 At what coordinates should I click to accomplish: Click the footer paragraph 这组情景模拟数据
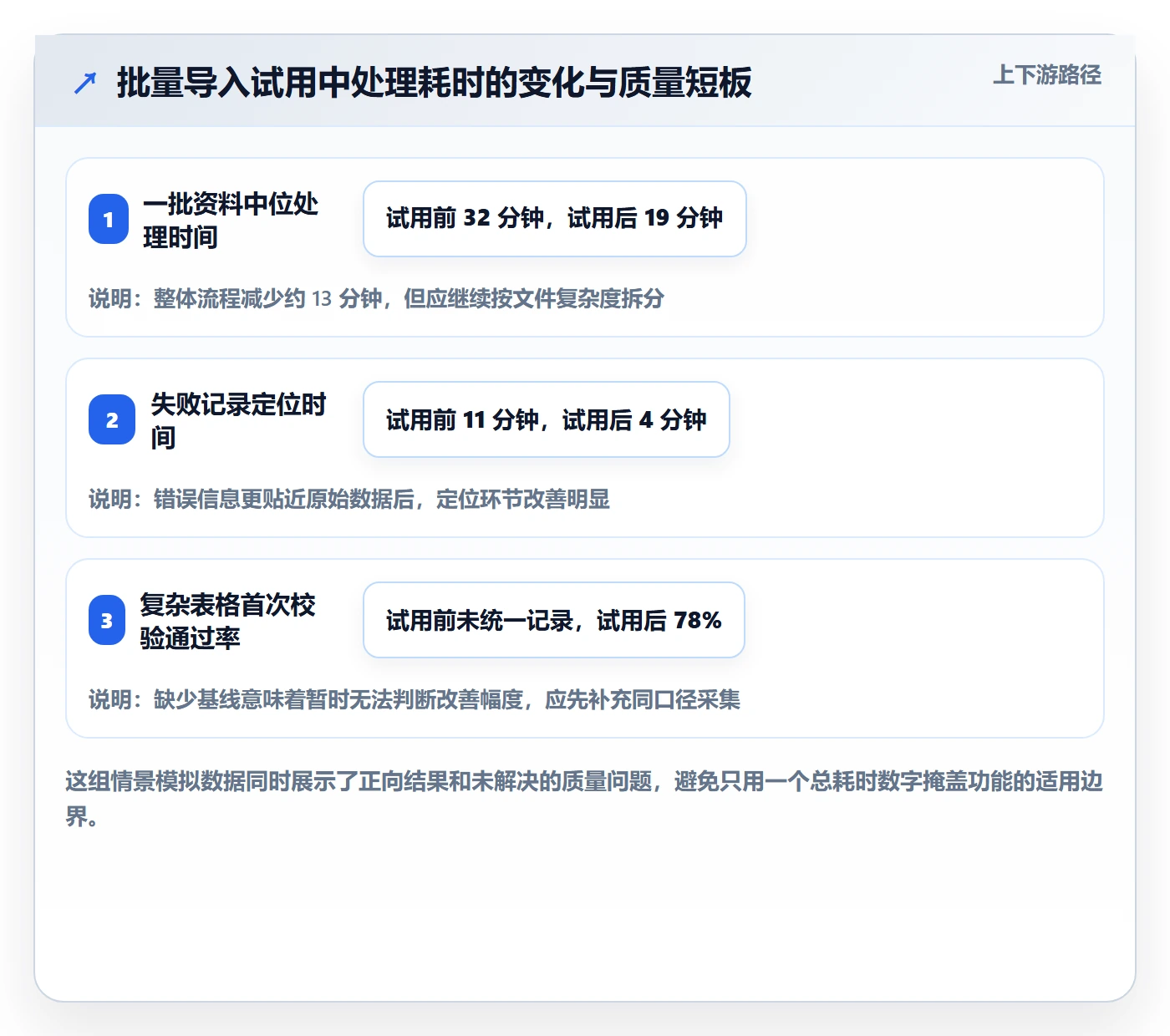pos(584,799)
